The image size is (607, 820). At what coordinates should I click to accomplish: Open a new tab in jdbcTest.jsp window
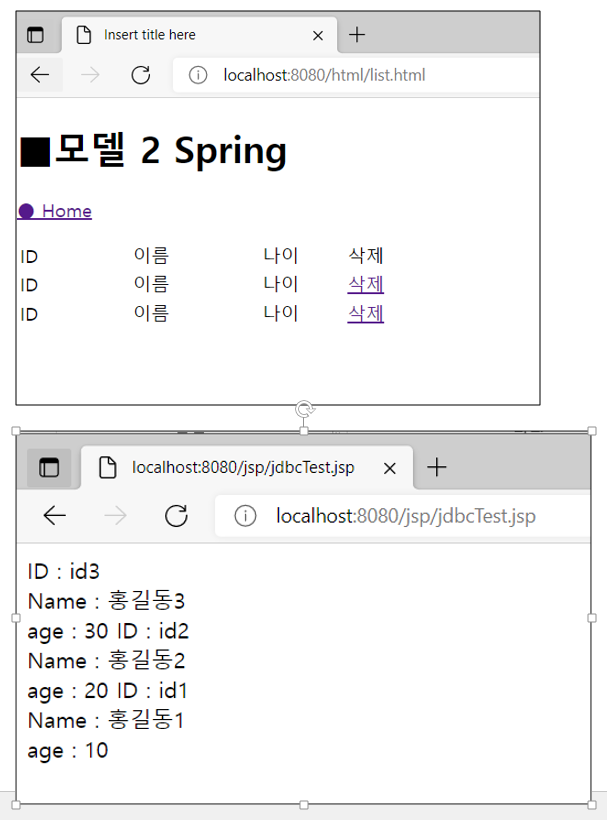tap(437, 467)
